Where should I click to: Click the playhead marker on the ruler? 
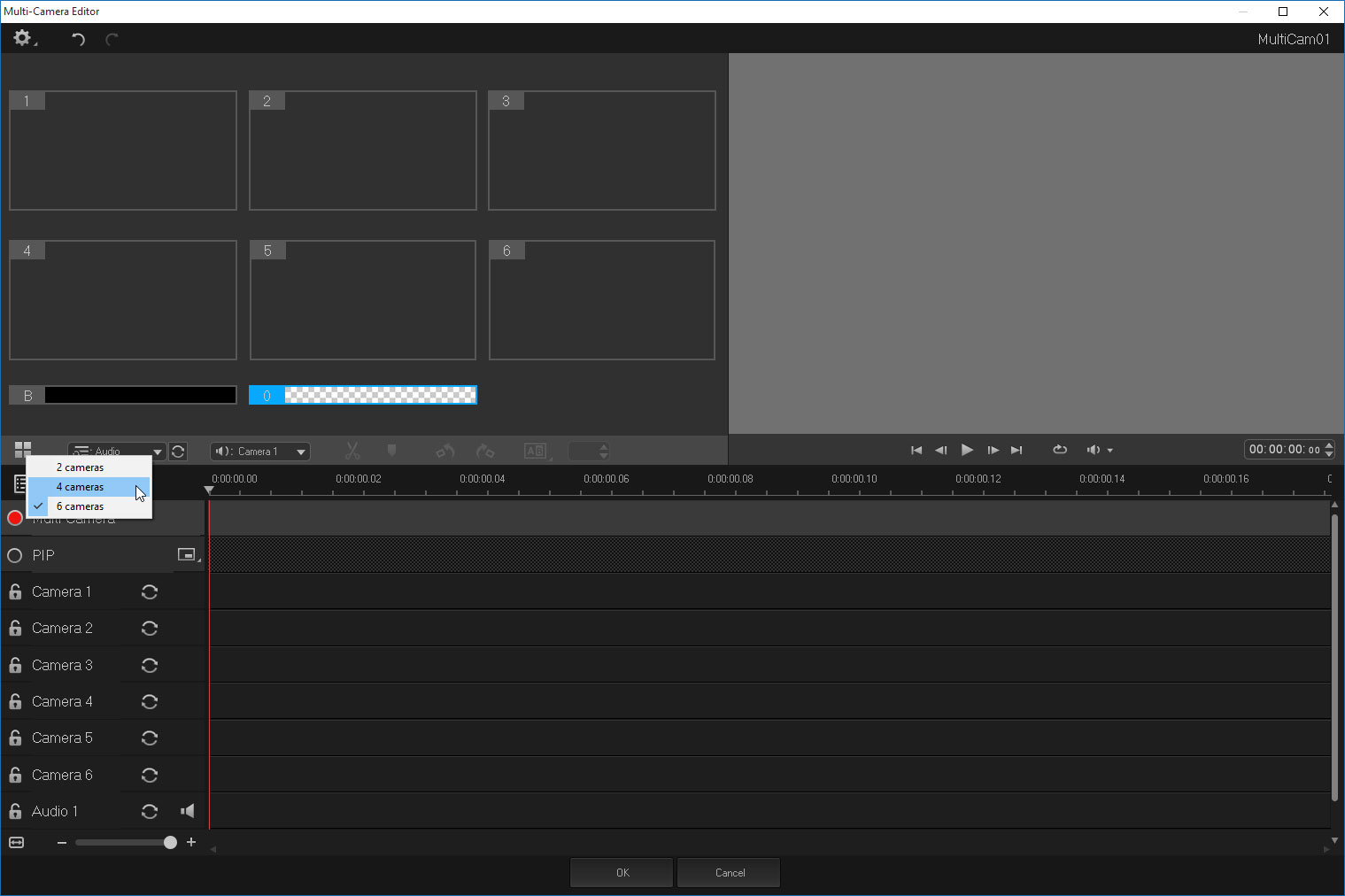[x=209, y=490]
